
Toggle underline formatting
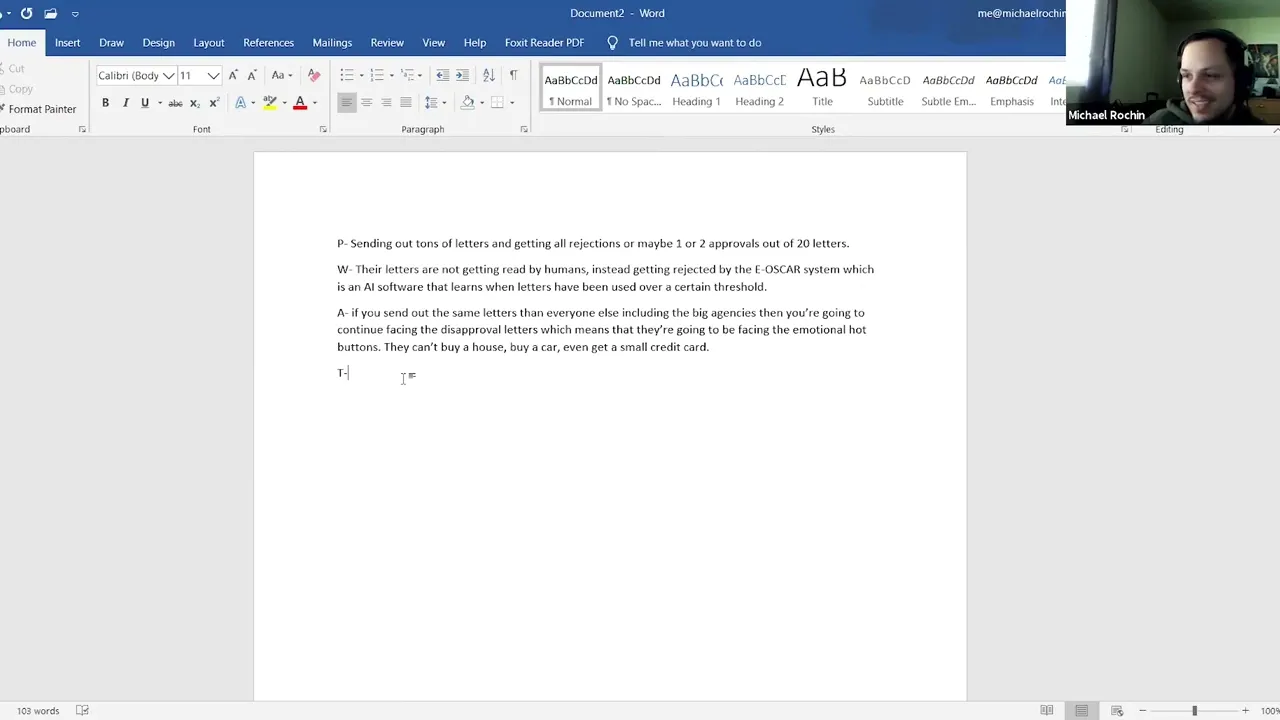144,102
